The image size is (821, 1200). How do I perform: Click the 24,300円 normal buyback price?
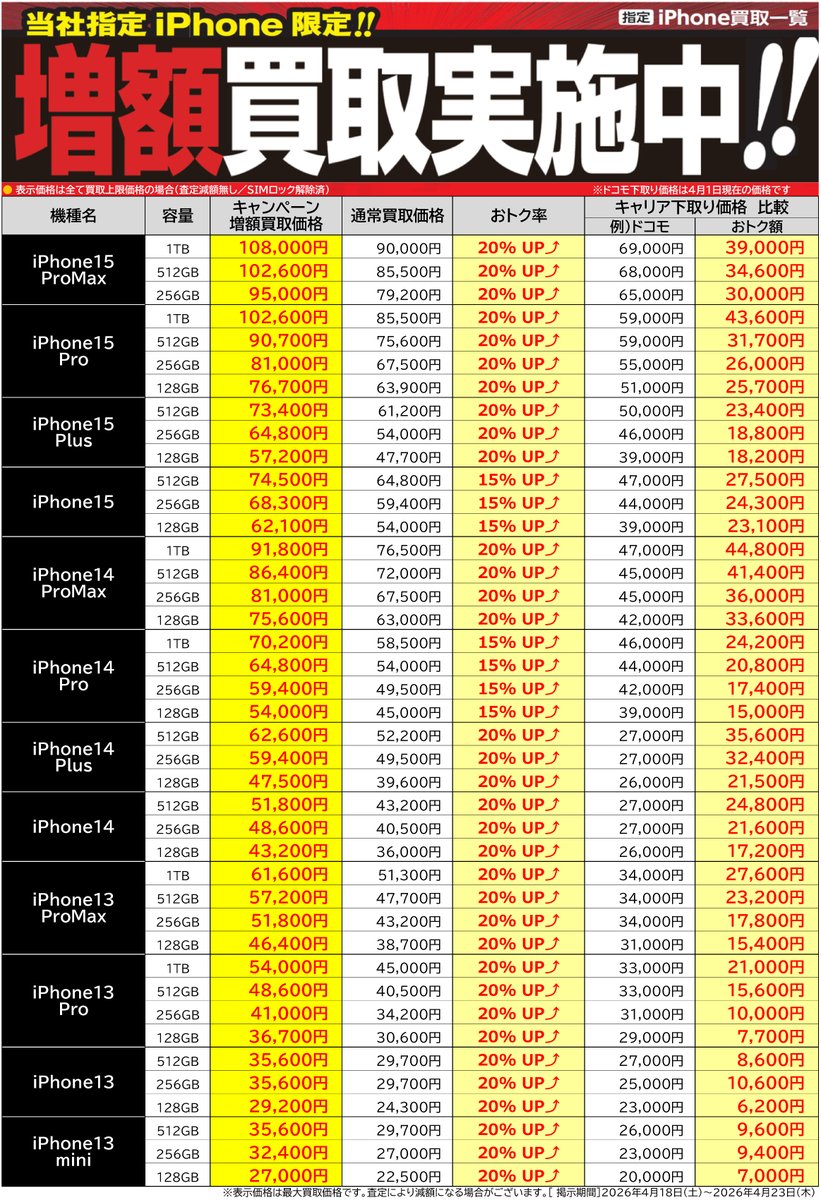coord(408,1106)
